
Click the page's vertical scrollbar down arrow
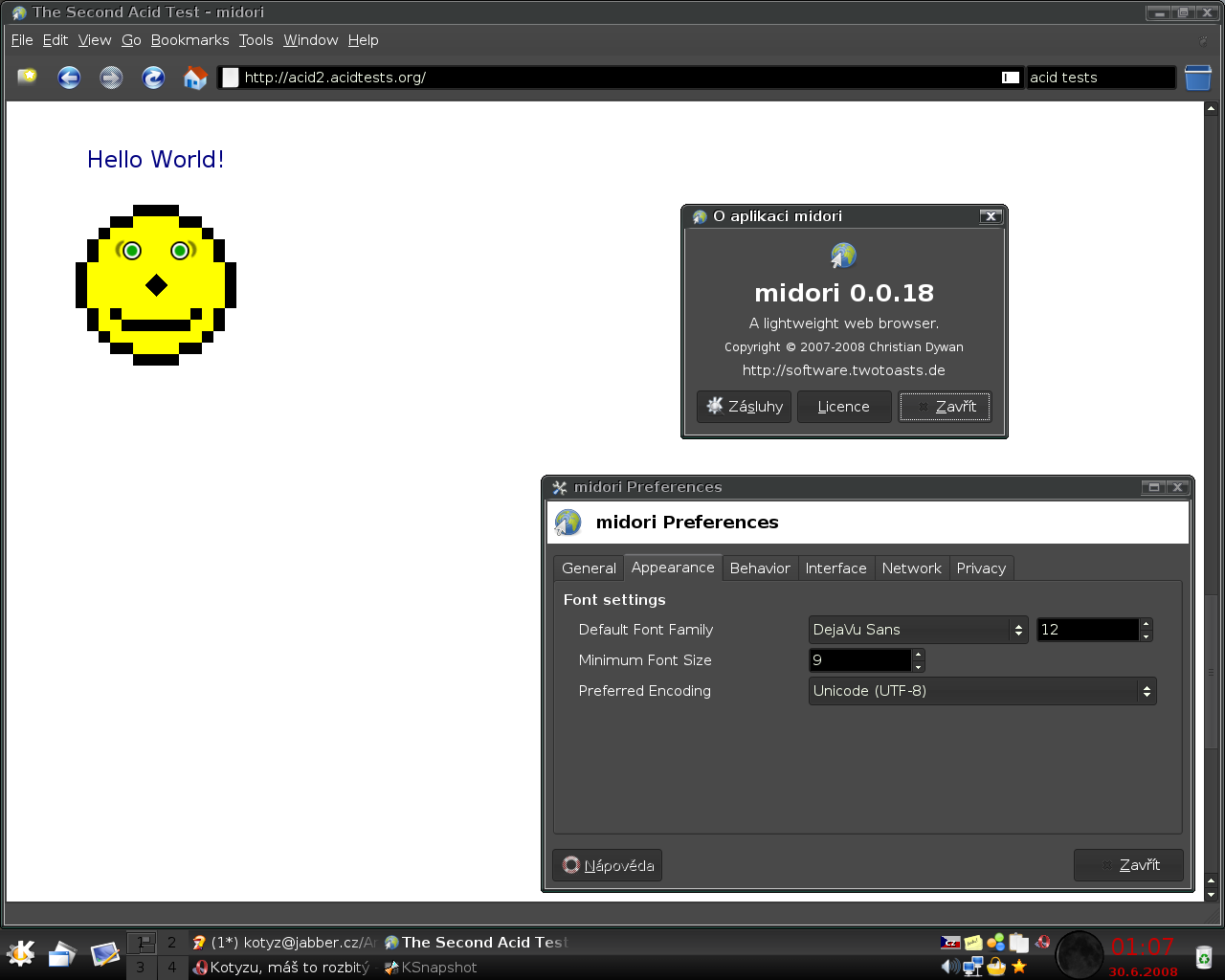coord(1211,895)
